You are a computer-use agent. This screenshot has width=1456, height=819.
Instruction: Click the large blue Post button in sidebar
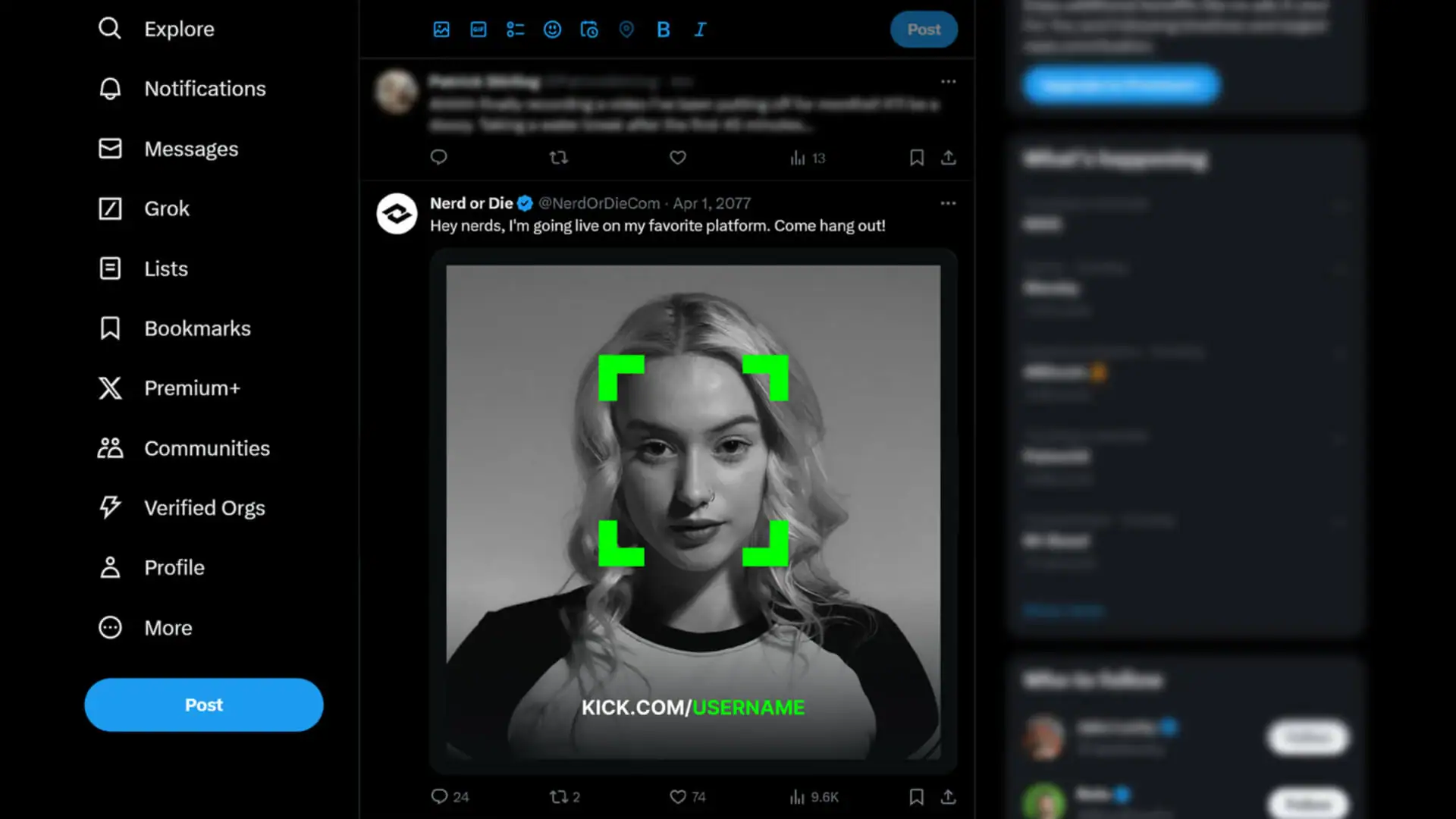(204, 704)
